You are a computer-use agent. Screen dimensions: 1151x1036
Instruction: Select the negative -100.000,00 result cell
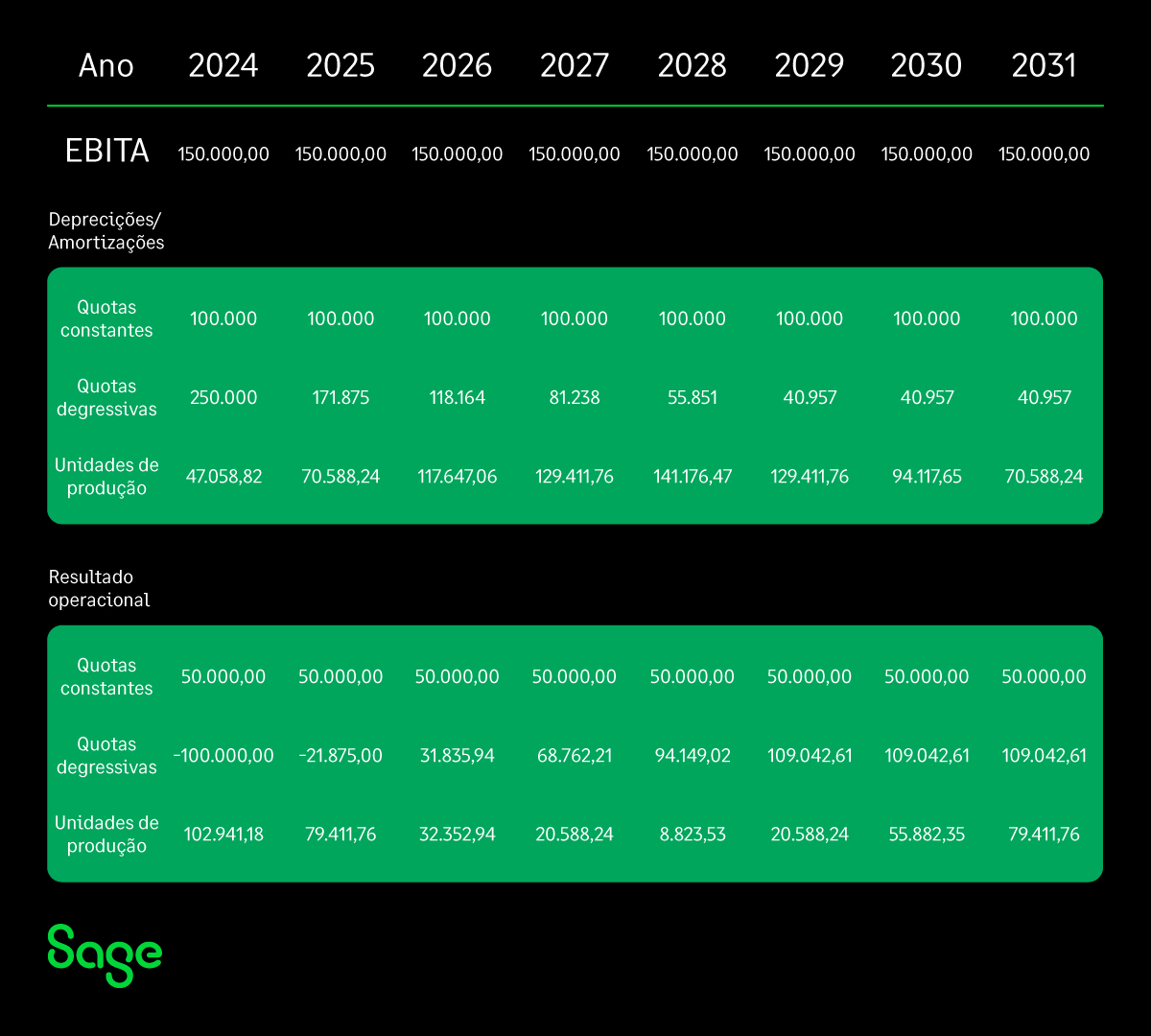(x=223, y=756)
